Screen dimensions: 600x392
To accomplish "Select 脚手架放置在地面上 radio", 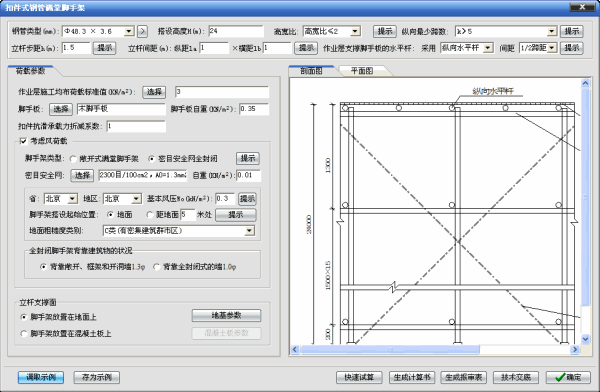I will pos(24,317).
